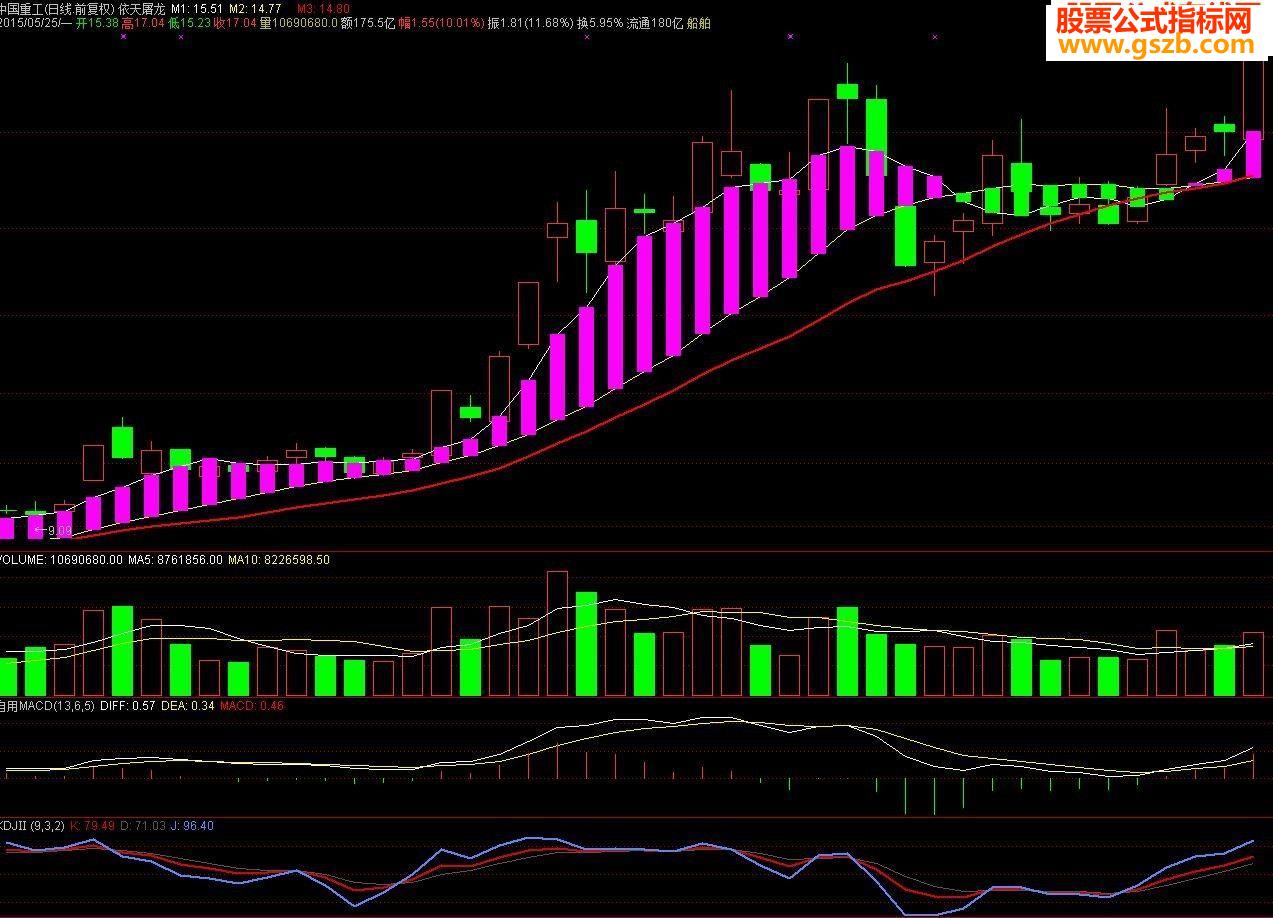Click the high price 高17.04
The width and height of the screenshot is (1273, 918).
[x=143, y=22]
